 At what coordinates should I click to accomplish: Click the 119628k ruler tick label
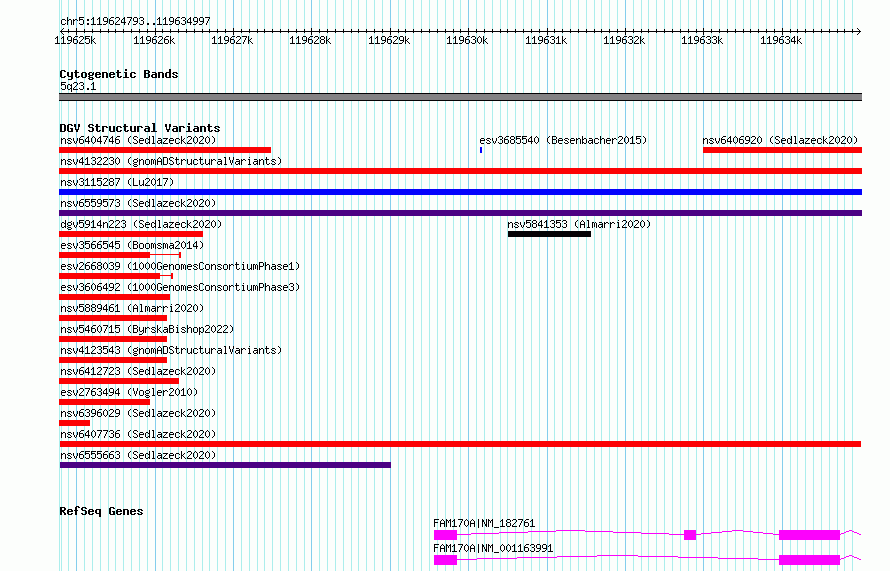[310, 40]
